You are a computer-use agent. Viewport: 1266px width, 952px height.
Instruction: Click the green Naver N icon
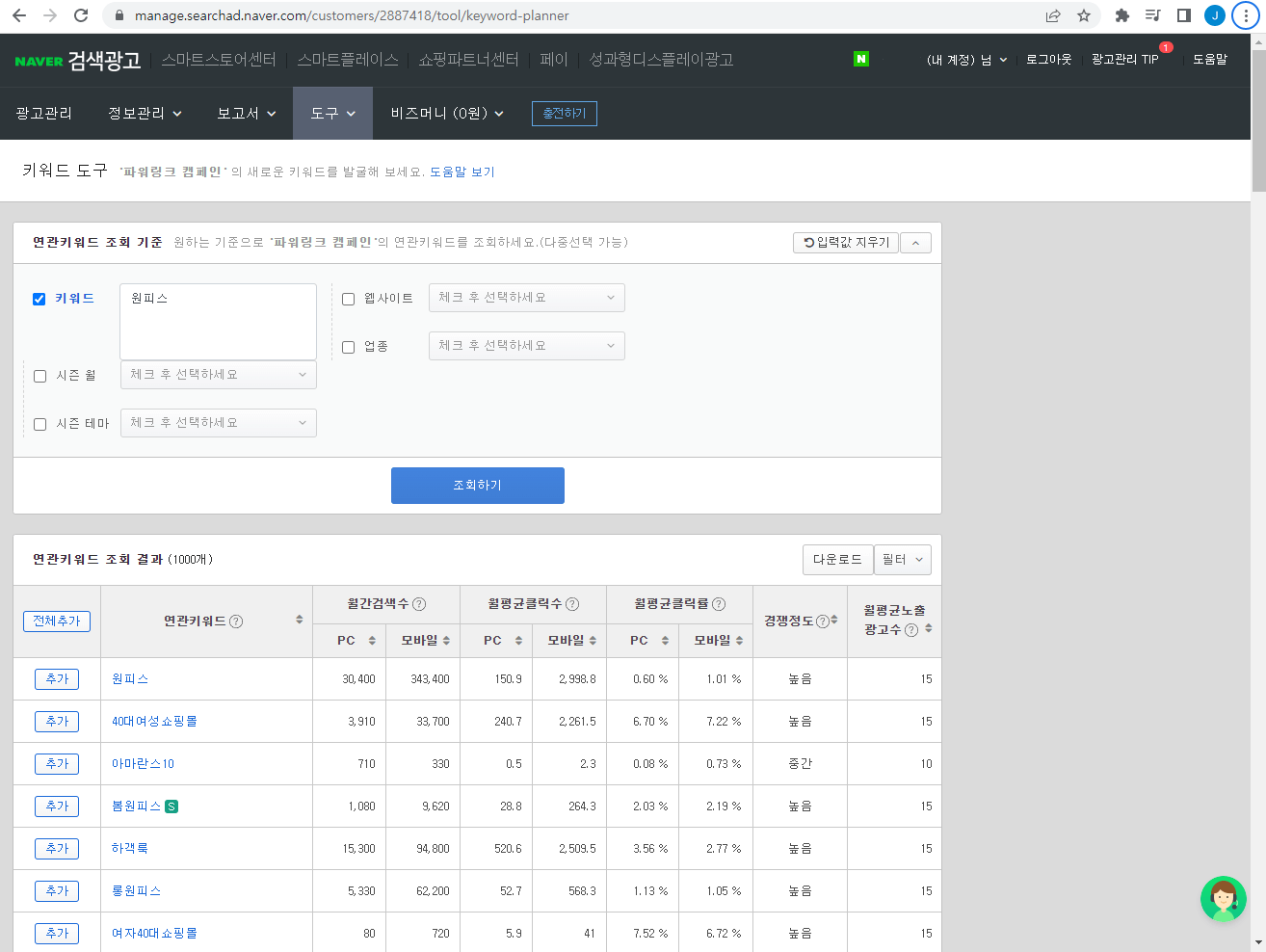point(861,59)
